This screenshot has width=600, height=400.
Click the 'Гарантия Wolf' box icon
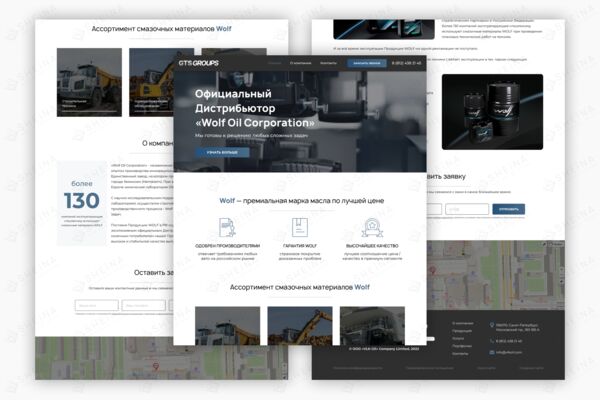click(x=300, y=227)
